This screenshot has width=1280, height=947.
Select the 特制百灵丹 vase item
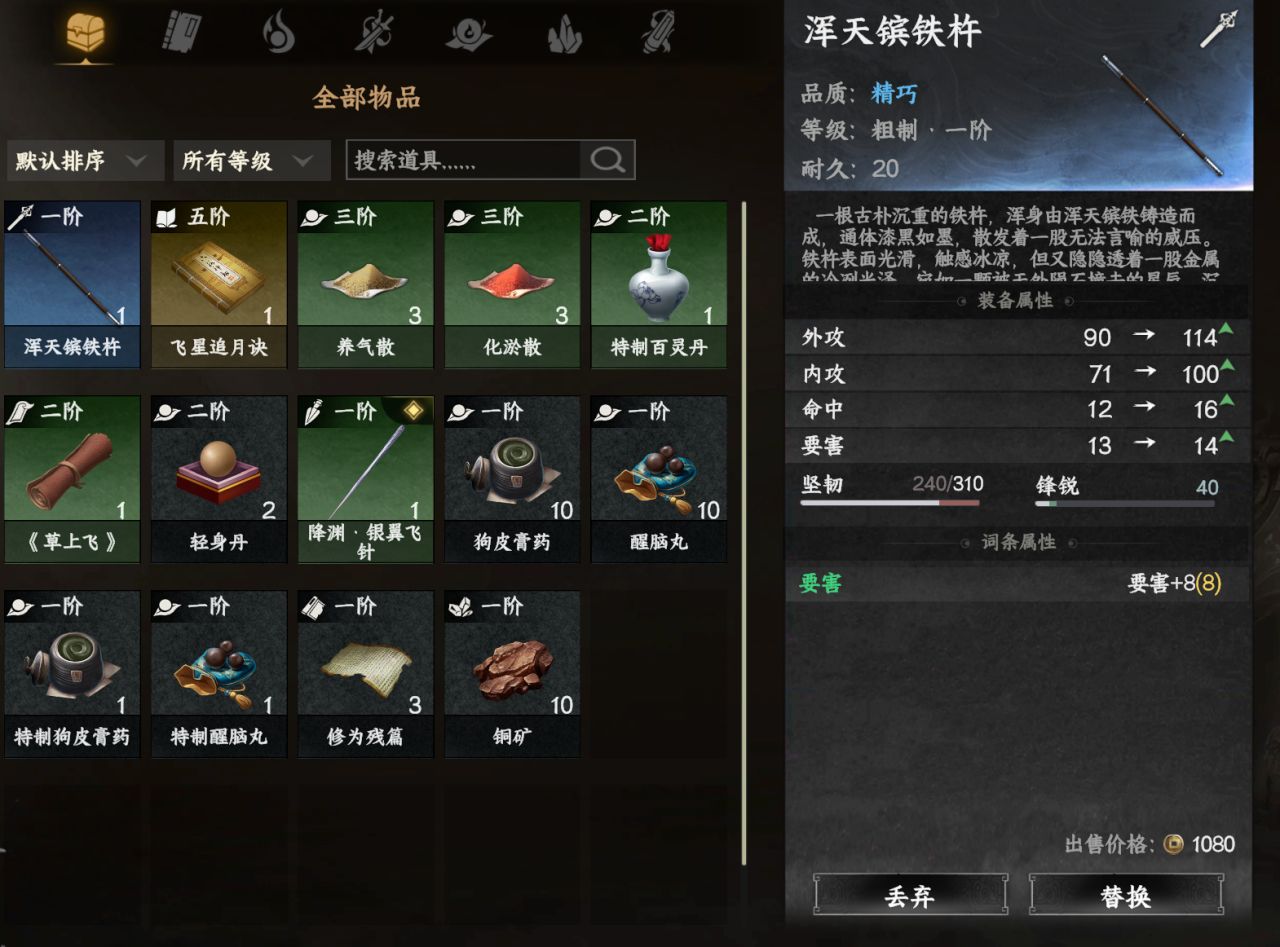pyautogui.click(x=659, y=285)
